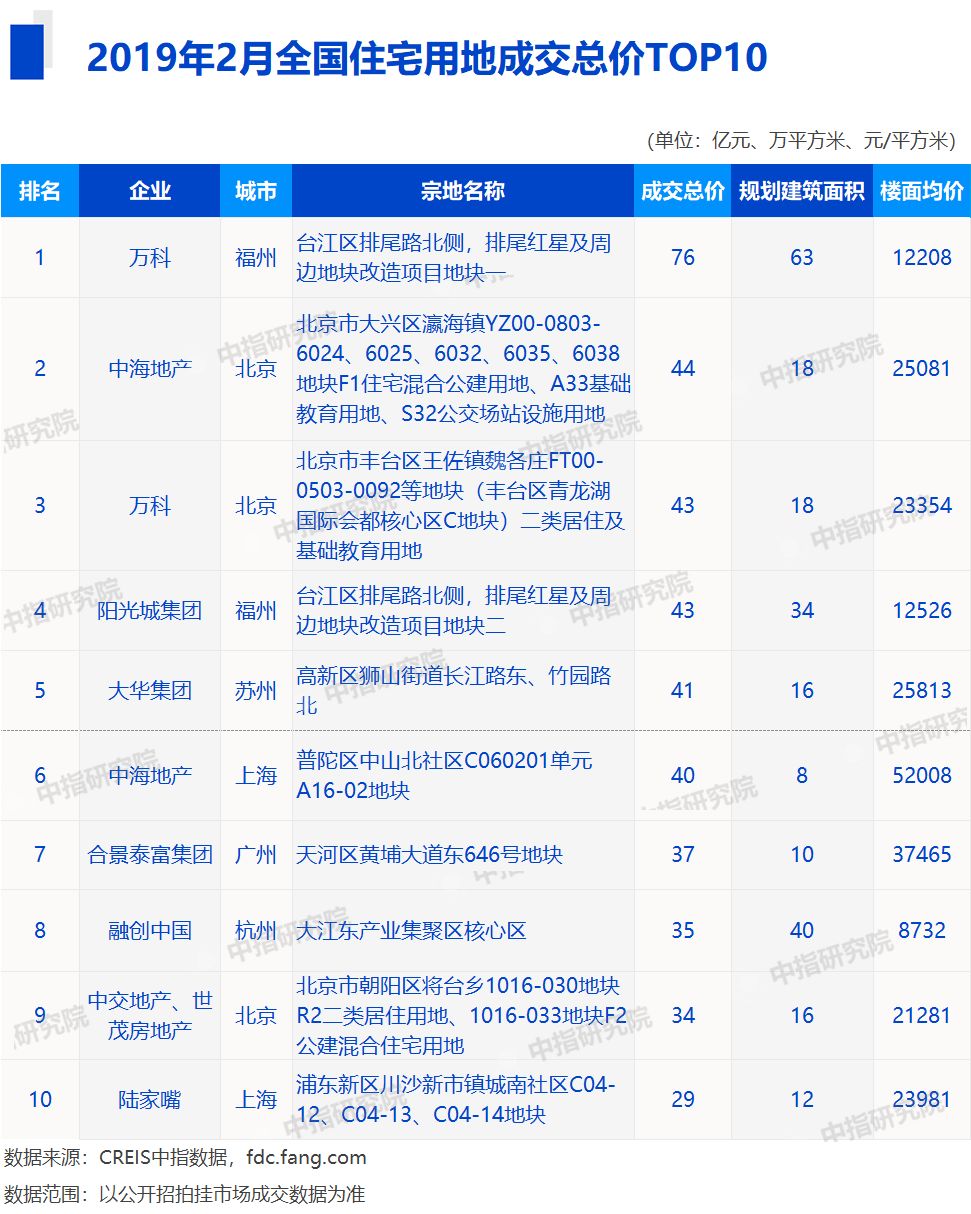Click the land name 普陀区中山北社区C060201单元
This screenshot has width=971, height=1214.
coord(445,775)
